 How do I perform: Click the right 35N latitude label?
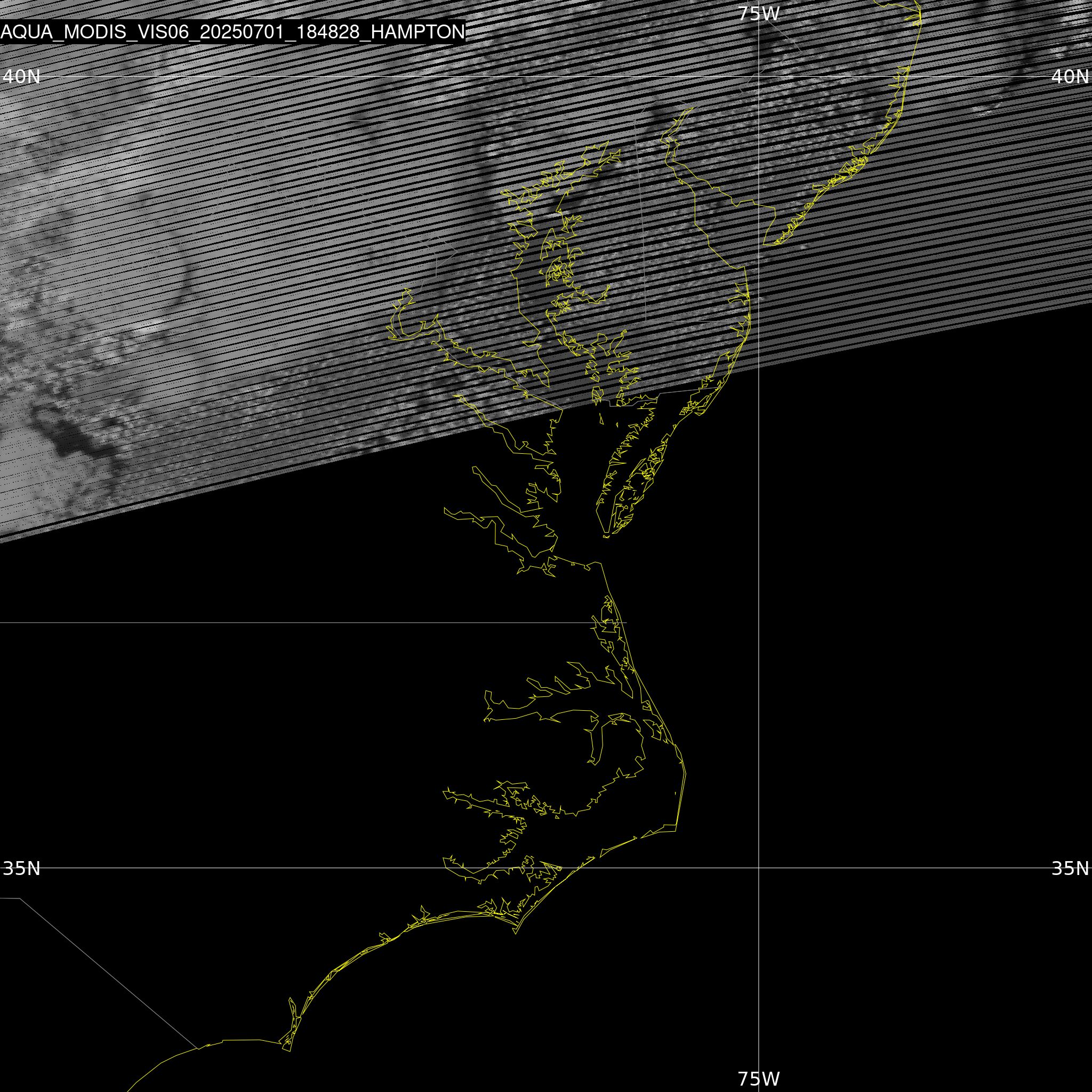tap(1070, 868)
